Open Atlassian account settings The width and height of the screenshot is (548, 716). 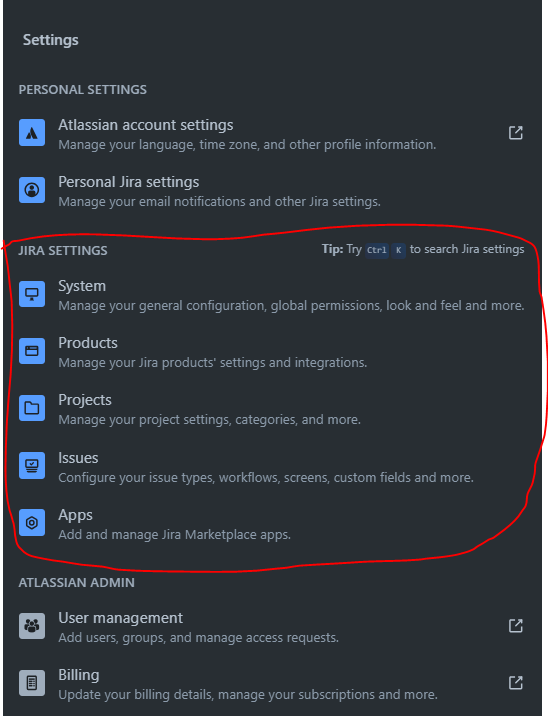pyautogui.click(x=146, y=125)
